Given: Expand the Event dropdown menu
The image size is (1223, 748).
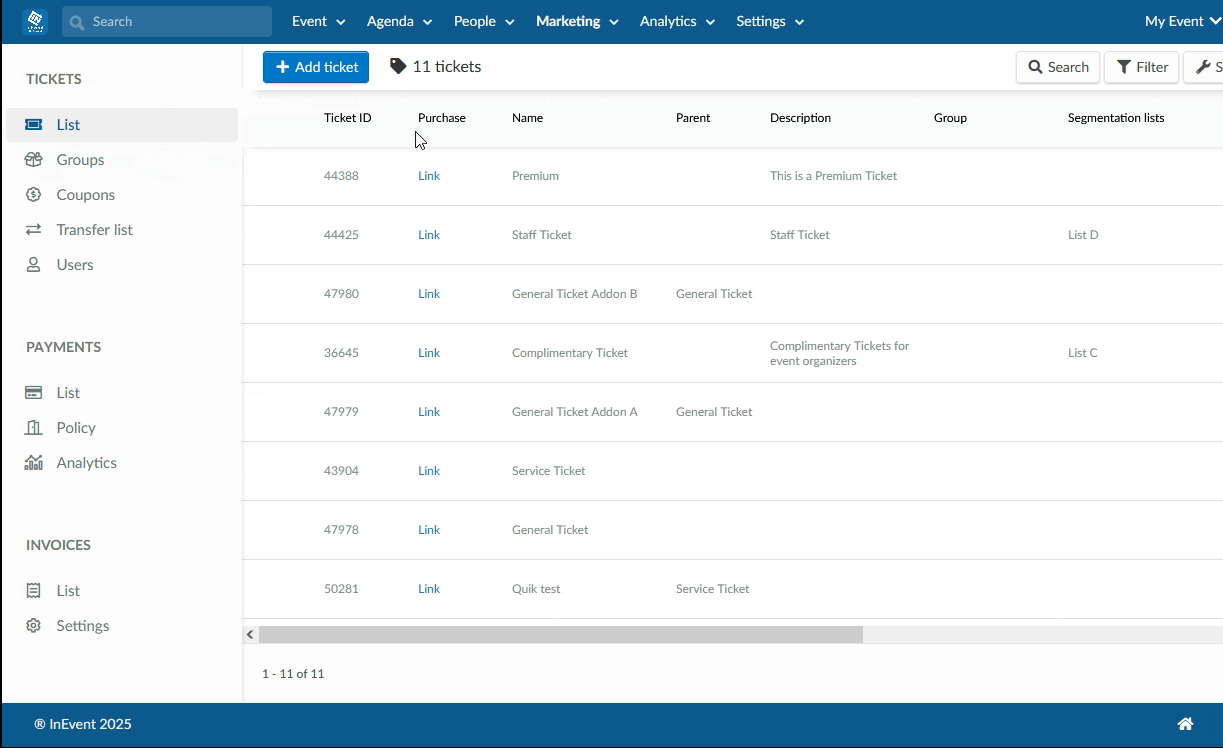Looking at the screenshot, I should [x=318, y=21].
